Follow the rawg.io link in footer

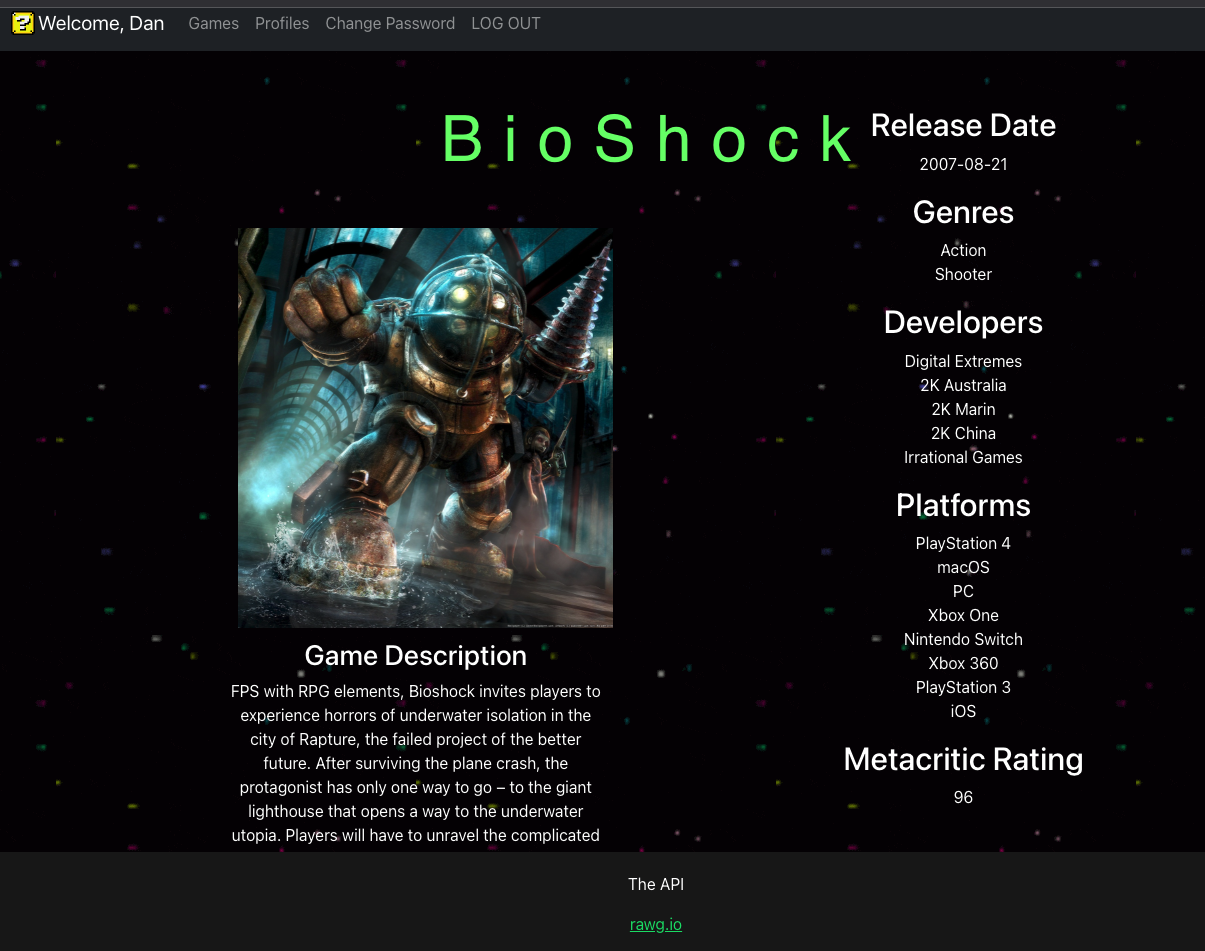655,924
